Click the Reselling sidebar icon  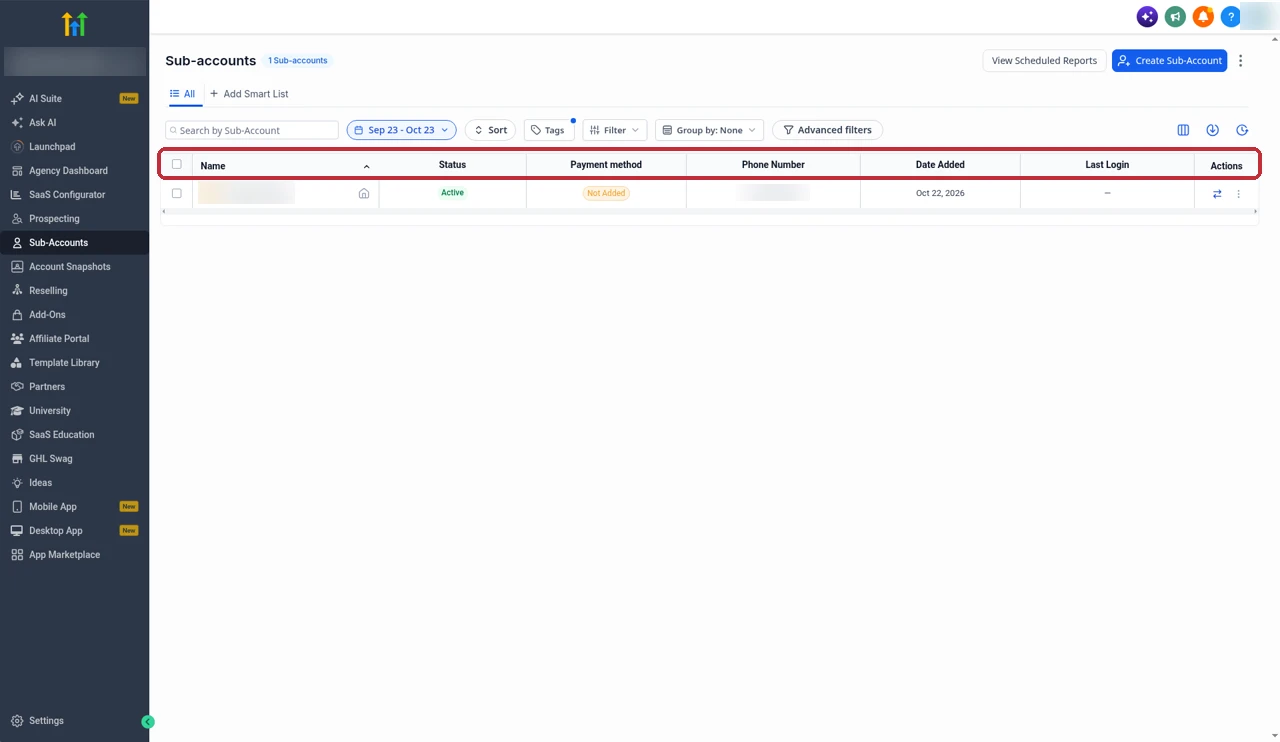[17, 291]
